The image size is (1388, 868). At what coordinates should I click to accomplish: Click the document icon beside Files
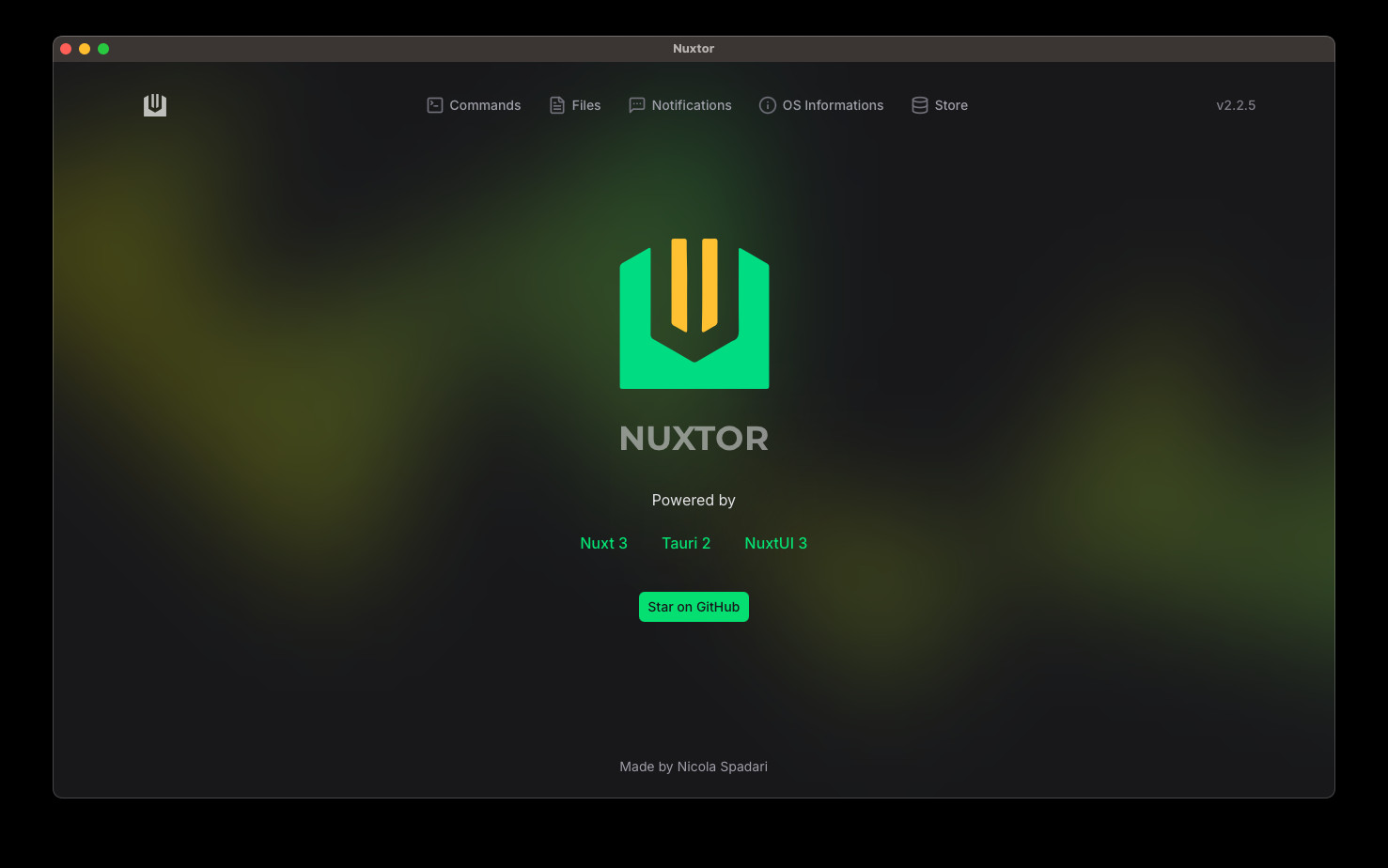click(x=557, y=105)
